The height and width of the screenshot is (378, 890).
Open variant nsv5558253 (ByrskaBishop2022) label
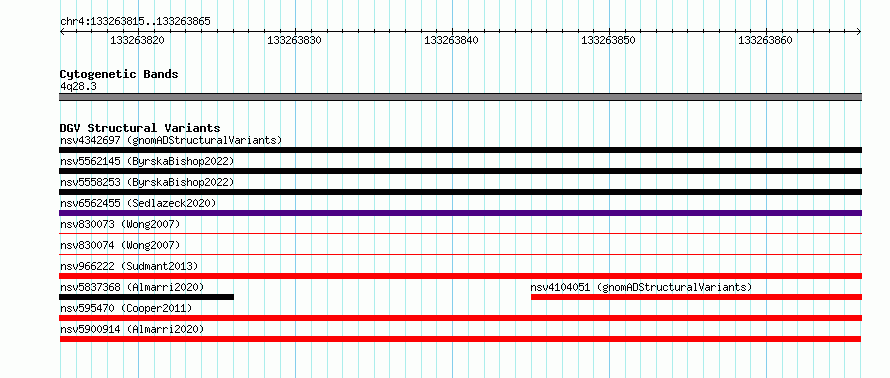click(x=147, y=182)
